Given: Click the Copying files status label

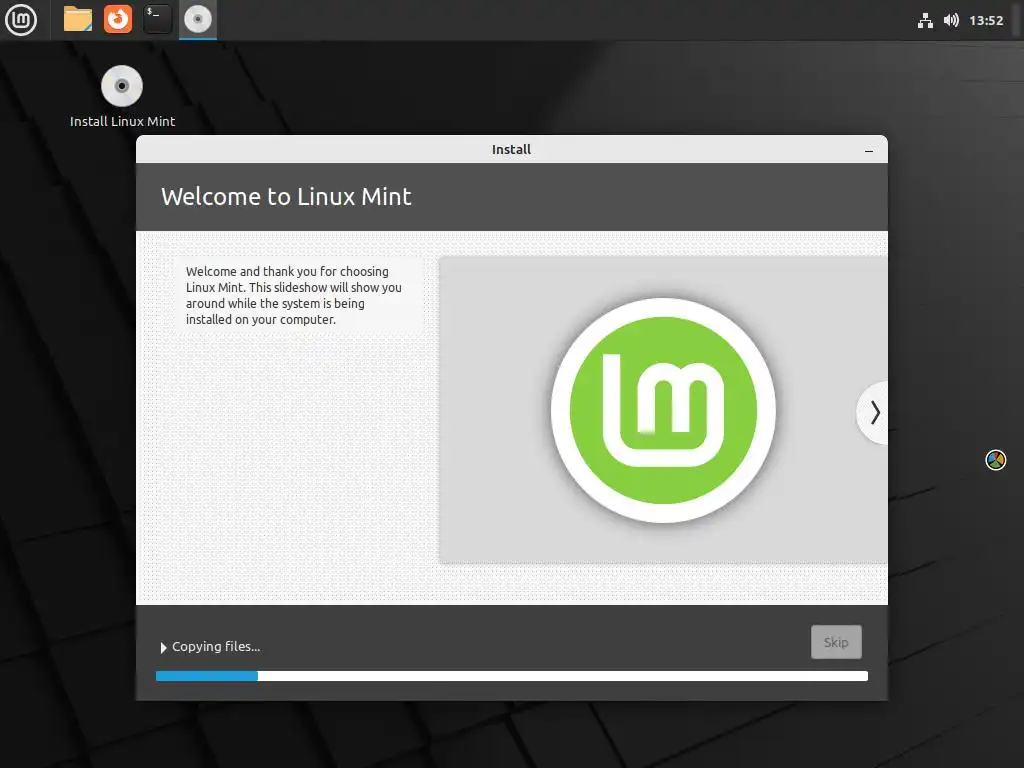Looking at the screenshot, I should [216, 647].
